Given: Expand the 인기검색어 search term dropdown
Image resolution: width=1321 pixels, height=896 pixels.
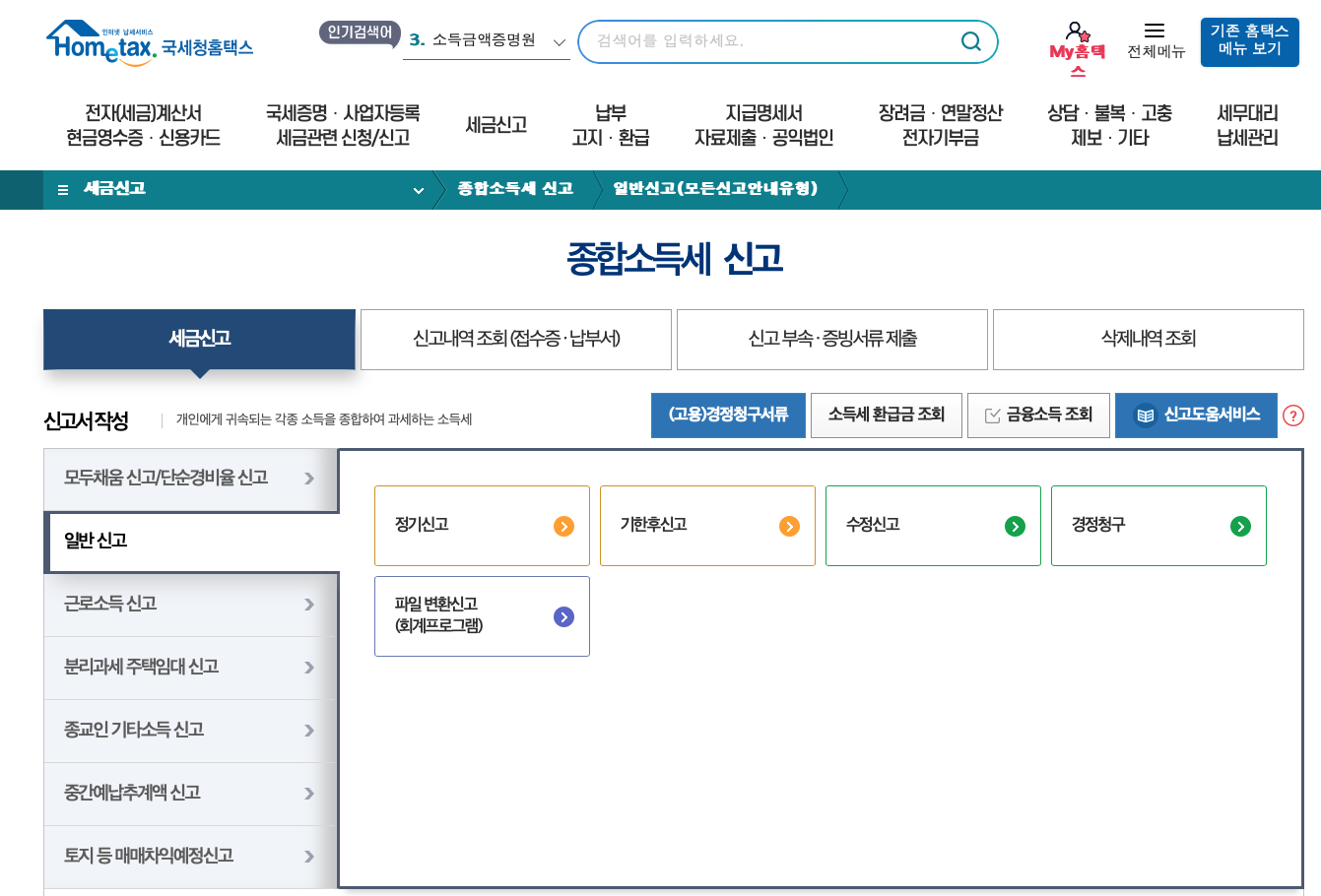Looking at the screenshot, I should coord(560,42).
